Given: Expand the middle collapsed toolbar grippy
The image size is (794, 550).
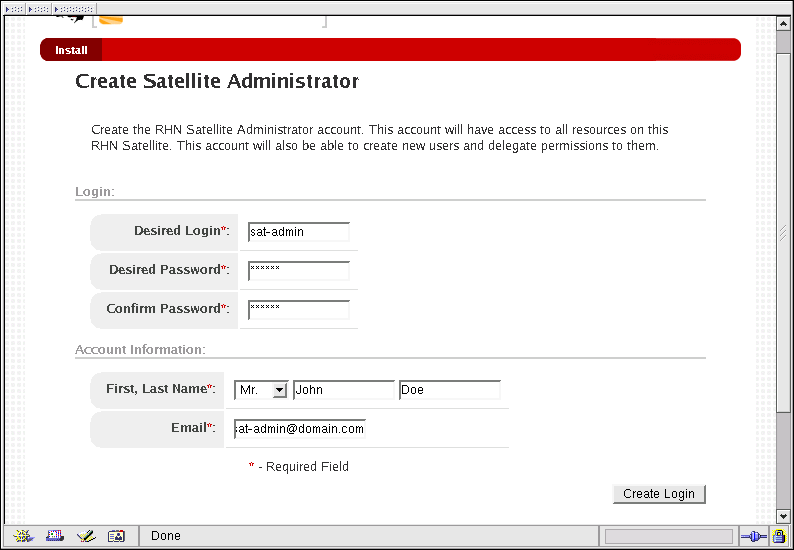Looking at the screenshot, I should click(37, 8).
